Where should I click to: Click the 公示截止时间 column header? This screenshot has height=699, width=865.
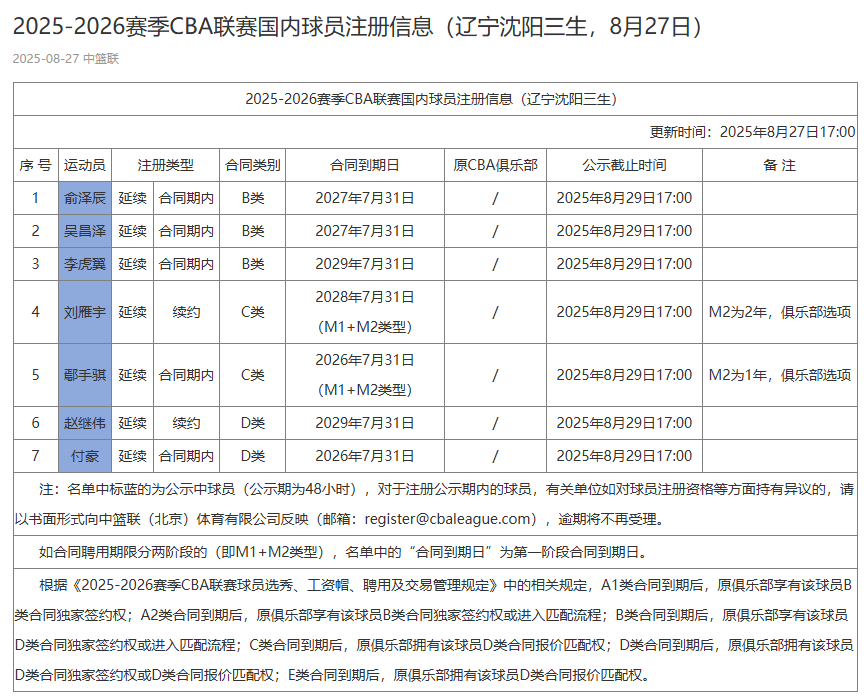(x=624, y=165)
